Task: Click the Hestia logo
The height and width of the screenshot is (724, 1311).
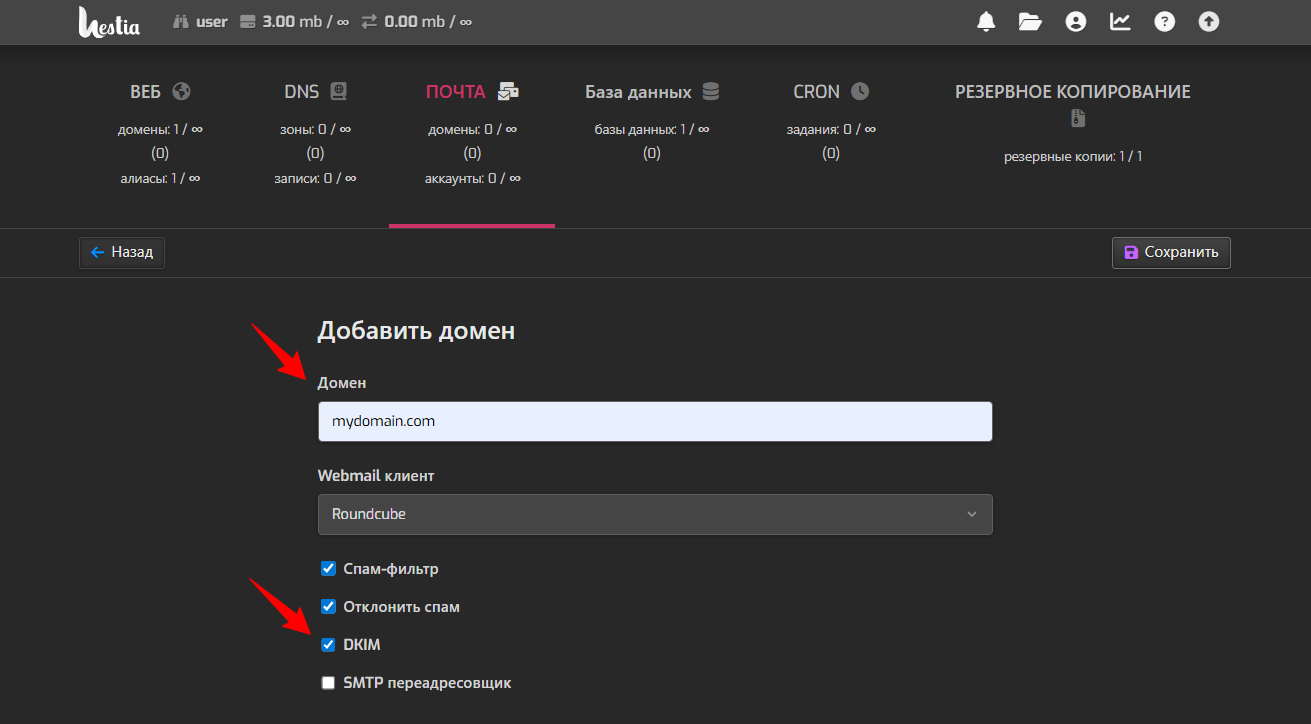Action: [x=109, y=22]
